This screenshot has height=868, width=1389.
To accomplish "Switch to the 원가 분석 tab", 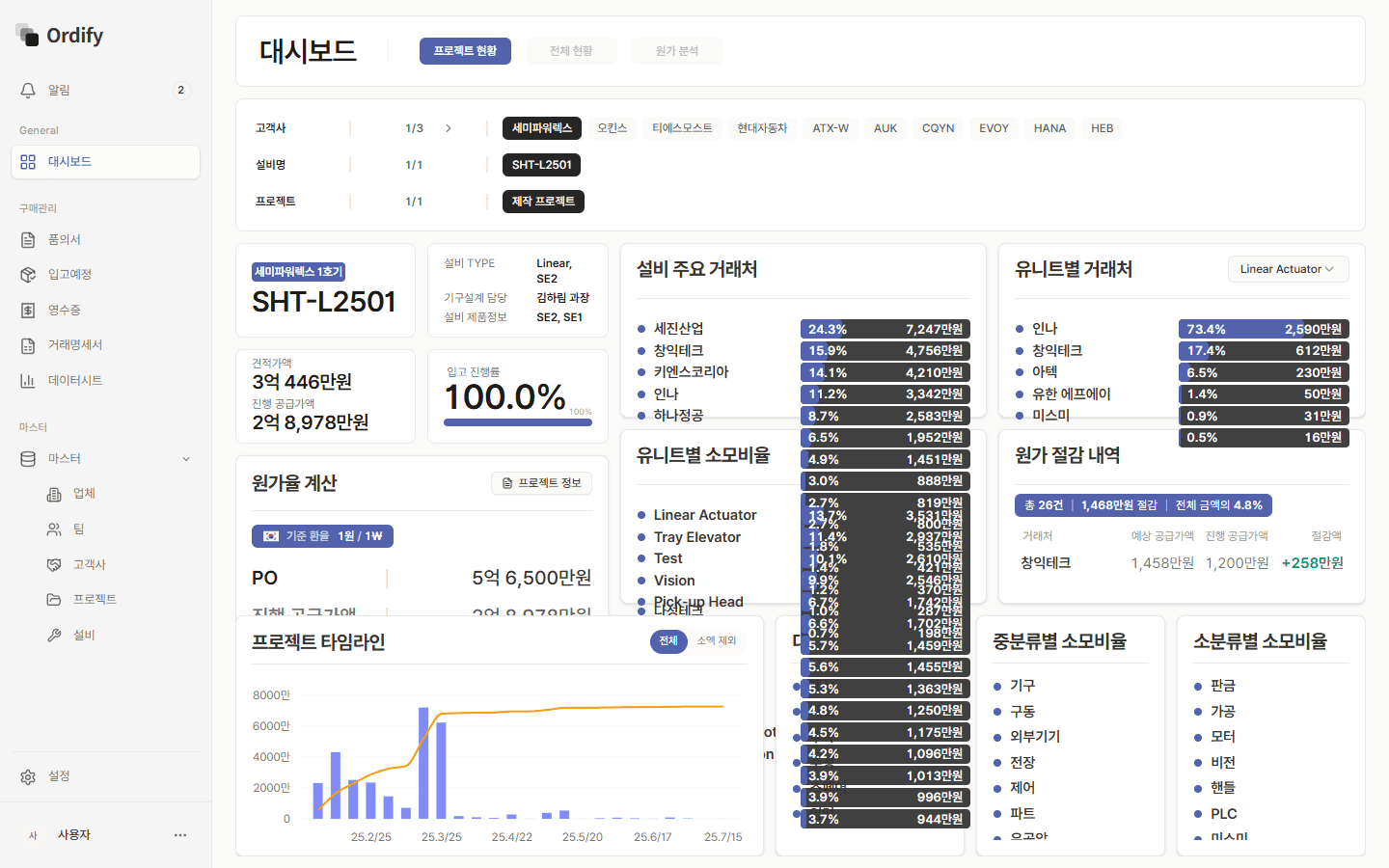I will coord(677,51).
